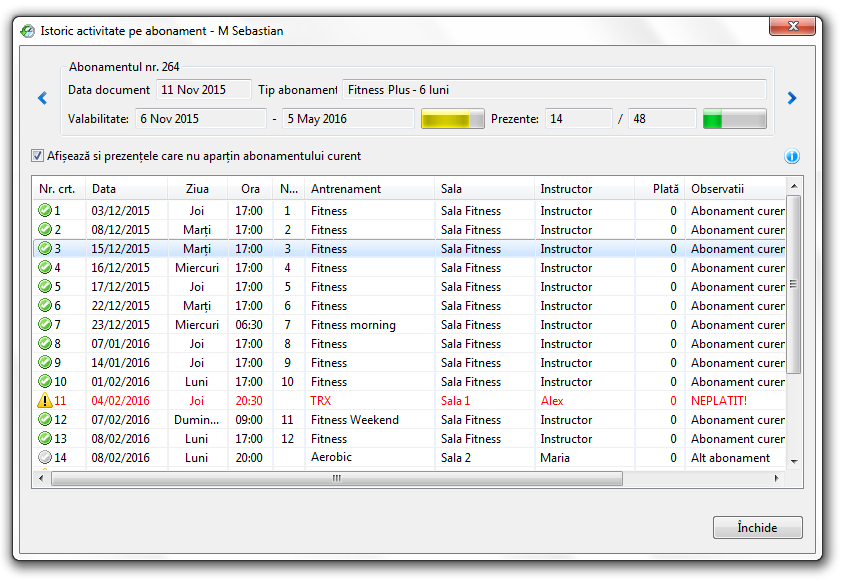Viewport: 848px width, 581px height.
Task: Click the green check icon on row 1
Action: tap(45, 211)
